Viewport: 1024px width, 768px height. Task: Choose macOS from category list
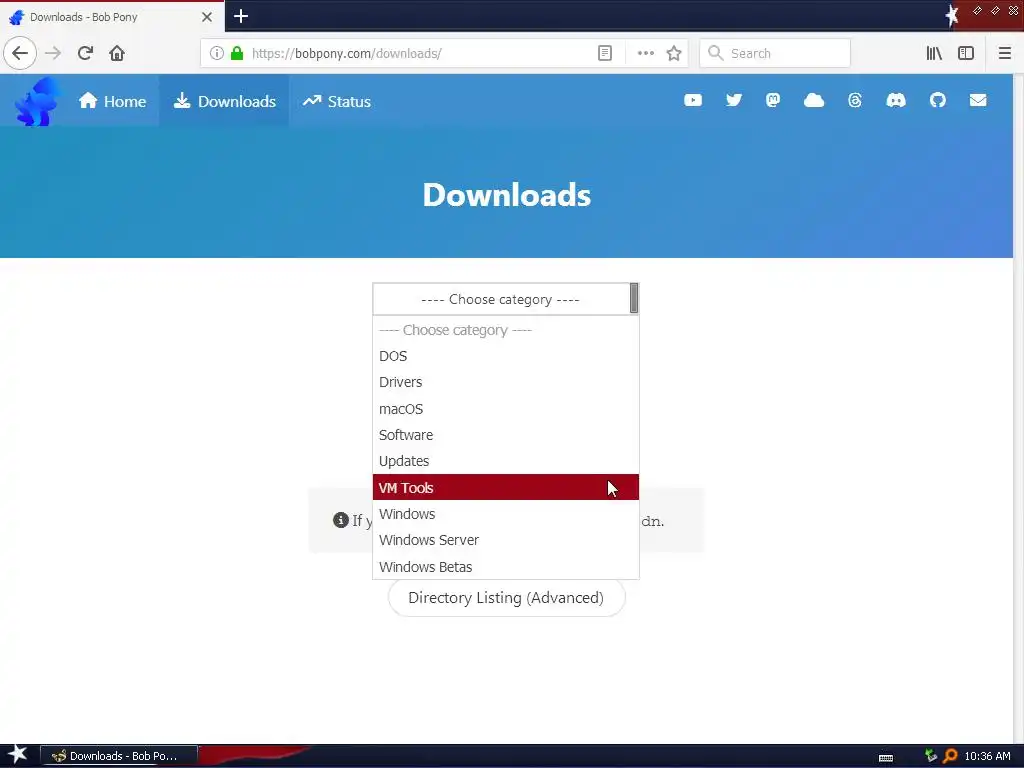[x=505, y=409]
